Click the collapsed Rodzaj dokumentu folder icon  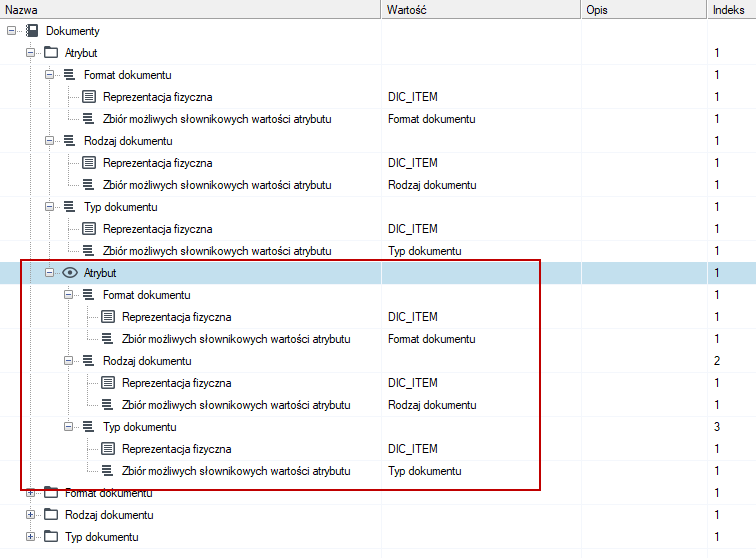[x=51, y=515]
